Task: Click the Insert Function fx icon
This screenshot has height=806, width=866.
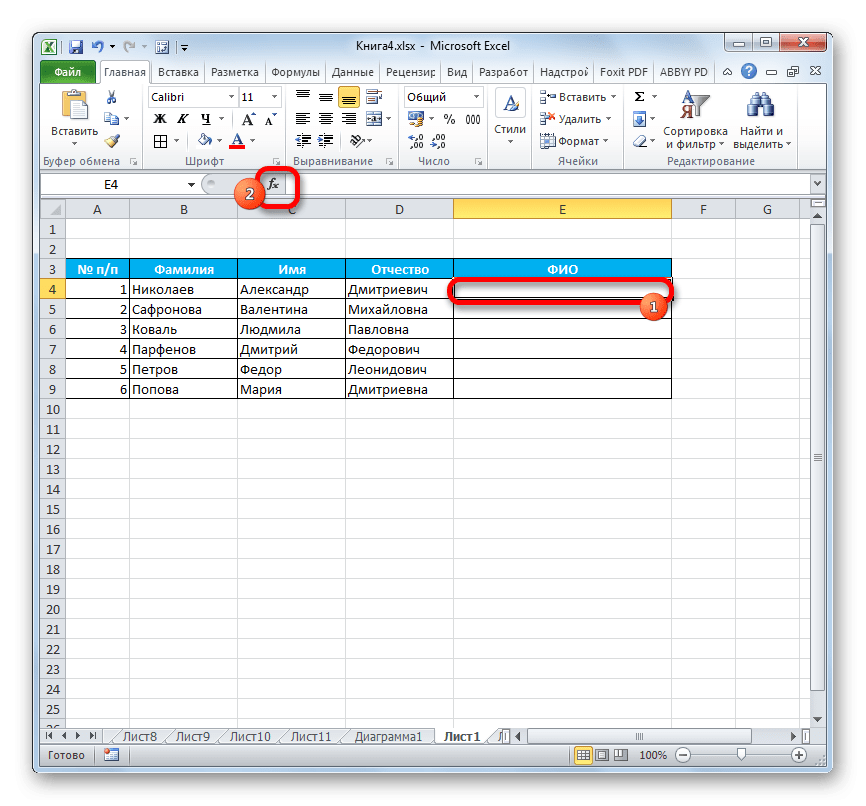Action: click(273, 184)
